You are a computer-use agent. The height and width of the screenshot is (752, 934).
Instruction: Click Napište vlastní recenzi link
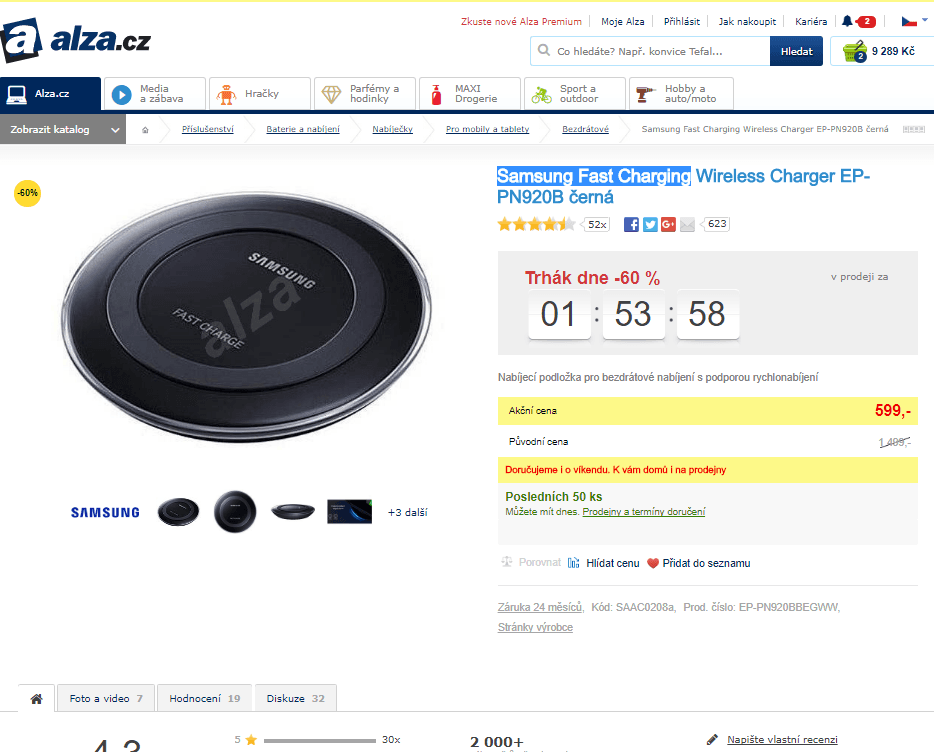tap(782, 739)
